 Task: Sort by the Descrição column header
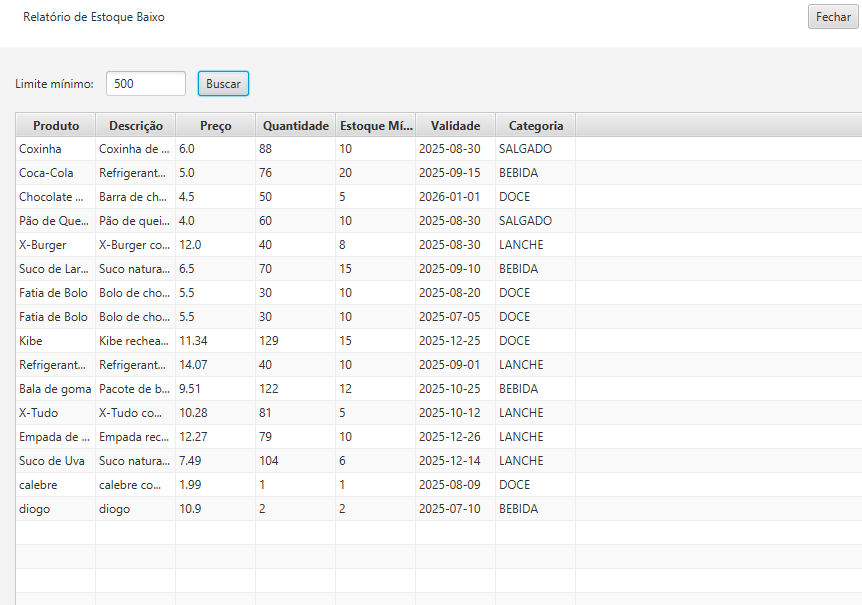coord(136,126)
